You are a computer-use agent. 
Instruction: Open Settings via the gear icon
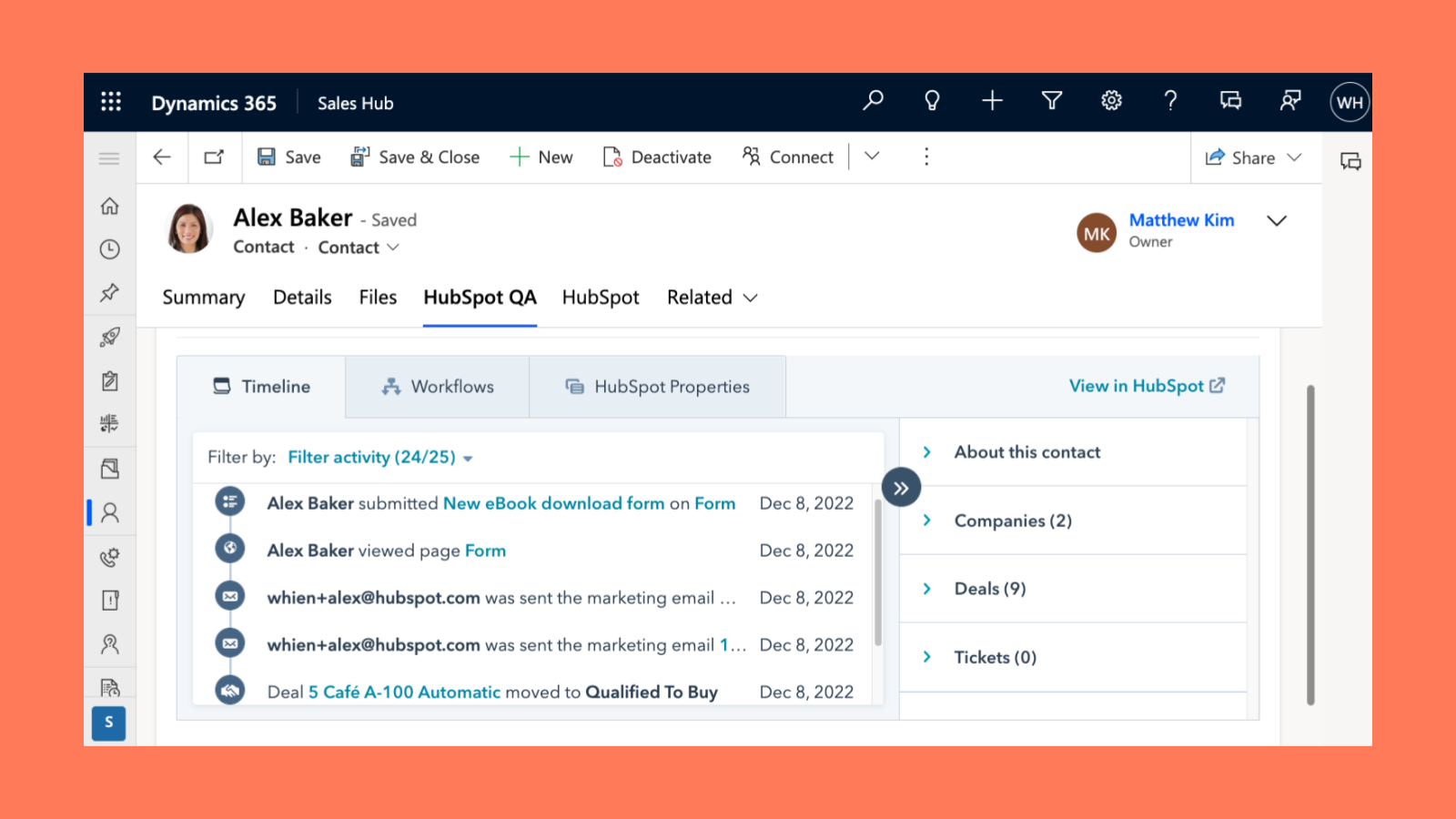1111,101
